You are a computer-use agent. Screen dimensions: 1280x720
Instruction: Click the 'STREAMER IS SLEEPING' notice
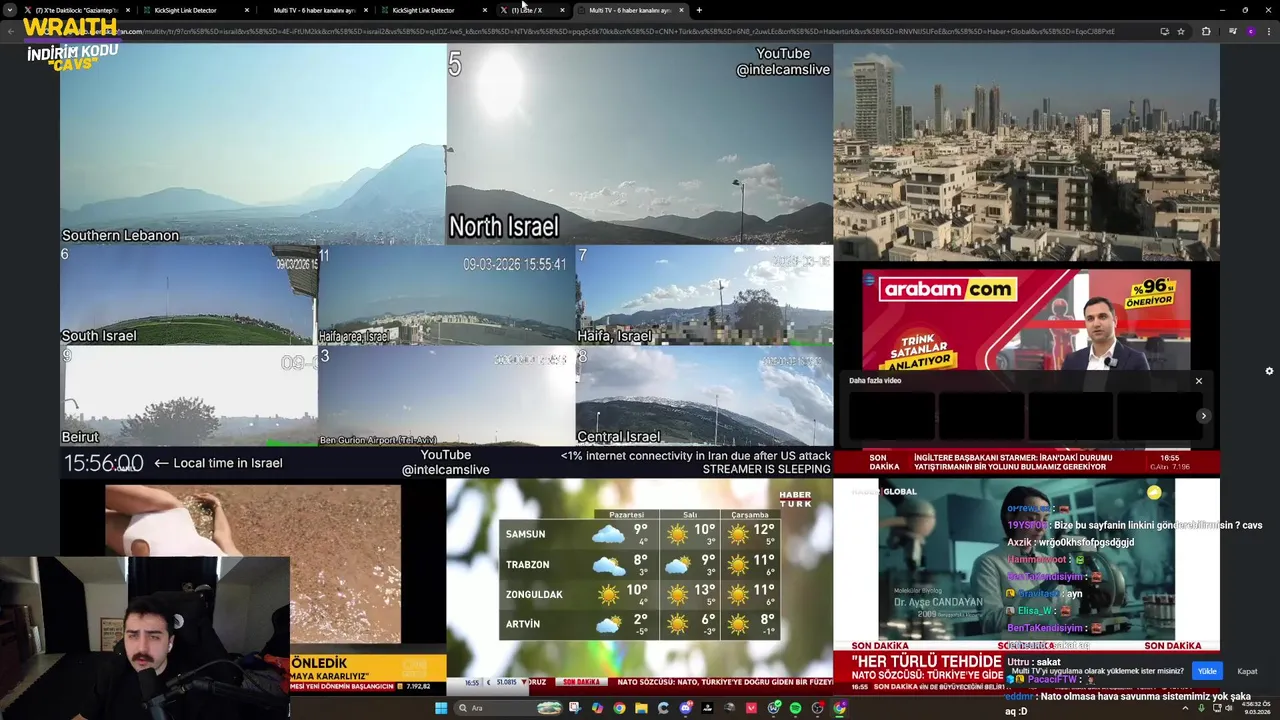pyautogui.click(x=766, y=469)
